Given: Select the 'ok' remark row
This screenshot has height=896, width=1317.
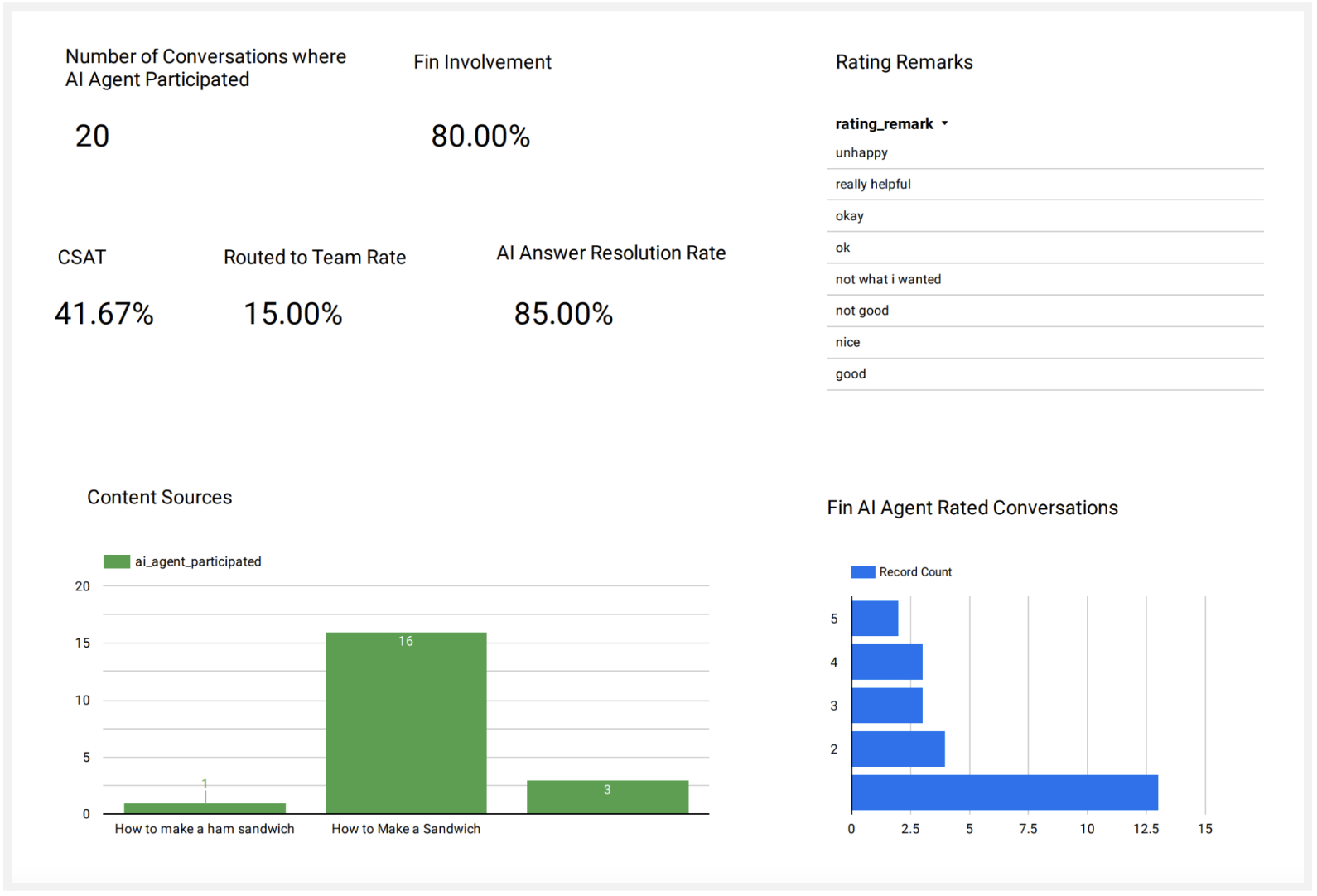Looking at the screenshot, I should pyautogui.click(x=1045, y=248).
